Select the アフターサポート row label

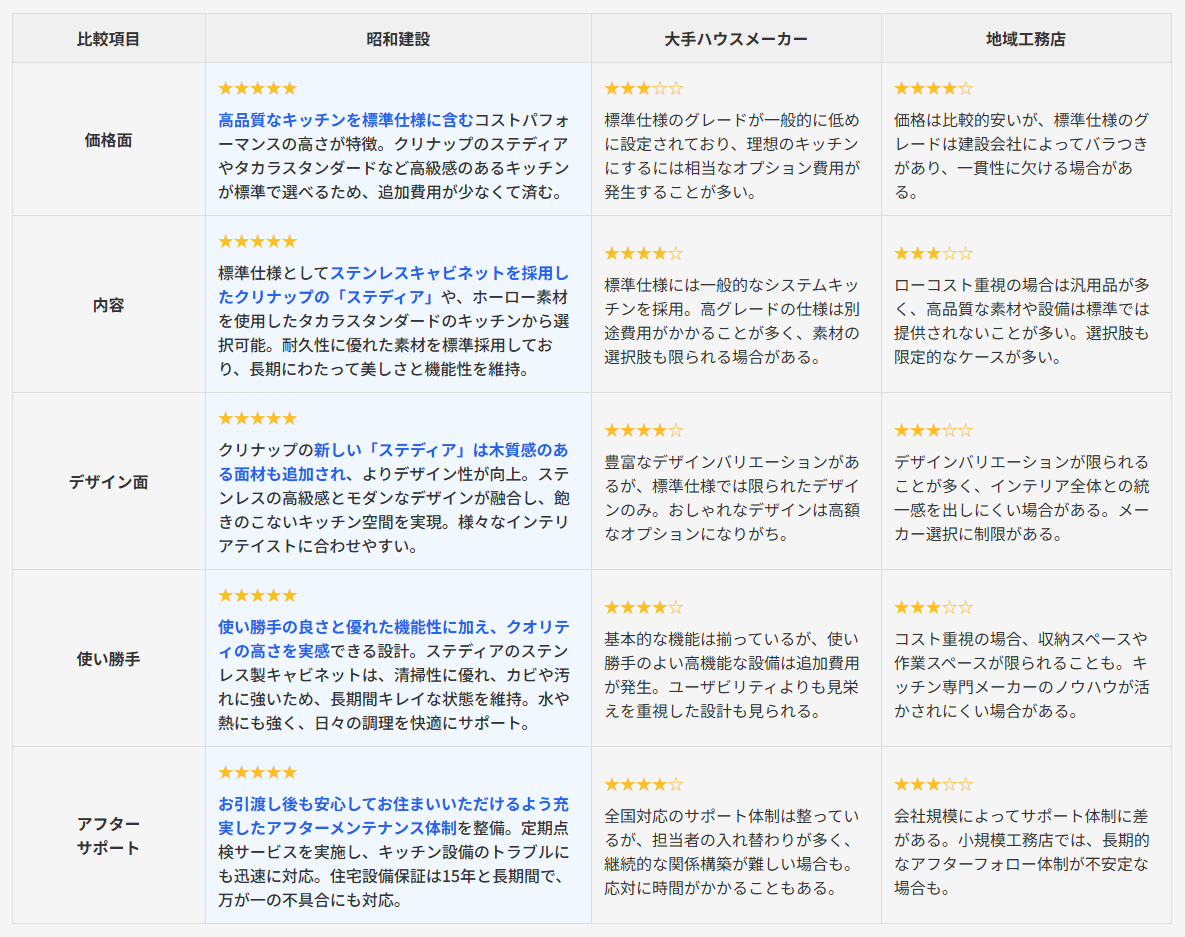coord(108,836)
